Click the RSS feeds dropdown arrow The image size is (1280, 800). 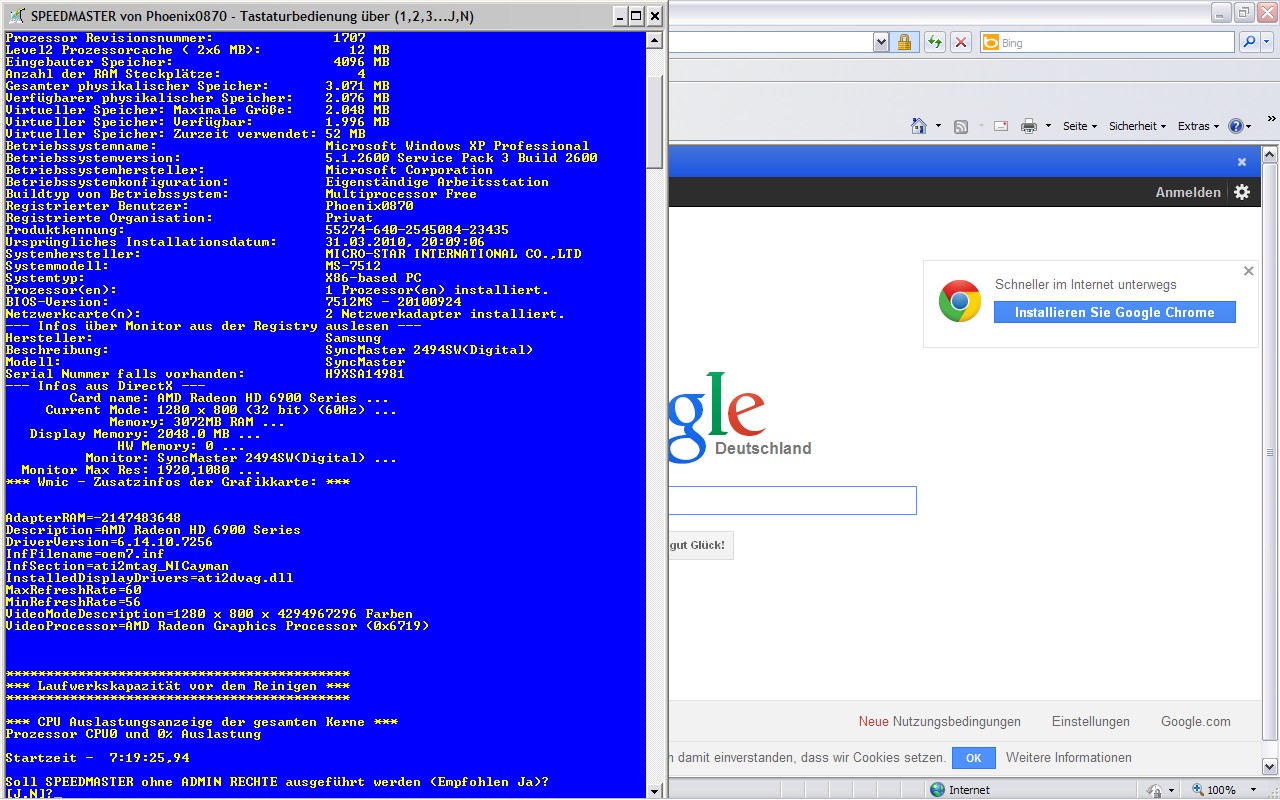979,126
